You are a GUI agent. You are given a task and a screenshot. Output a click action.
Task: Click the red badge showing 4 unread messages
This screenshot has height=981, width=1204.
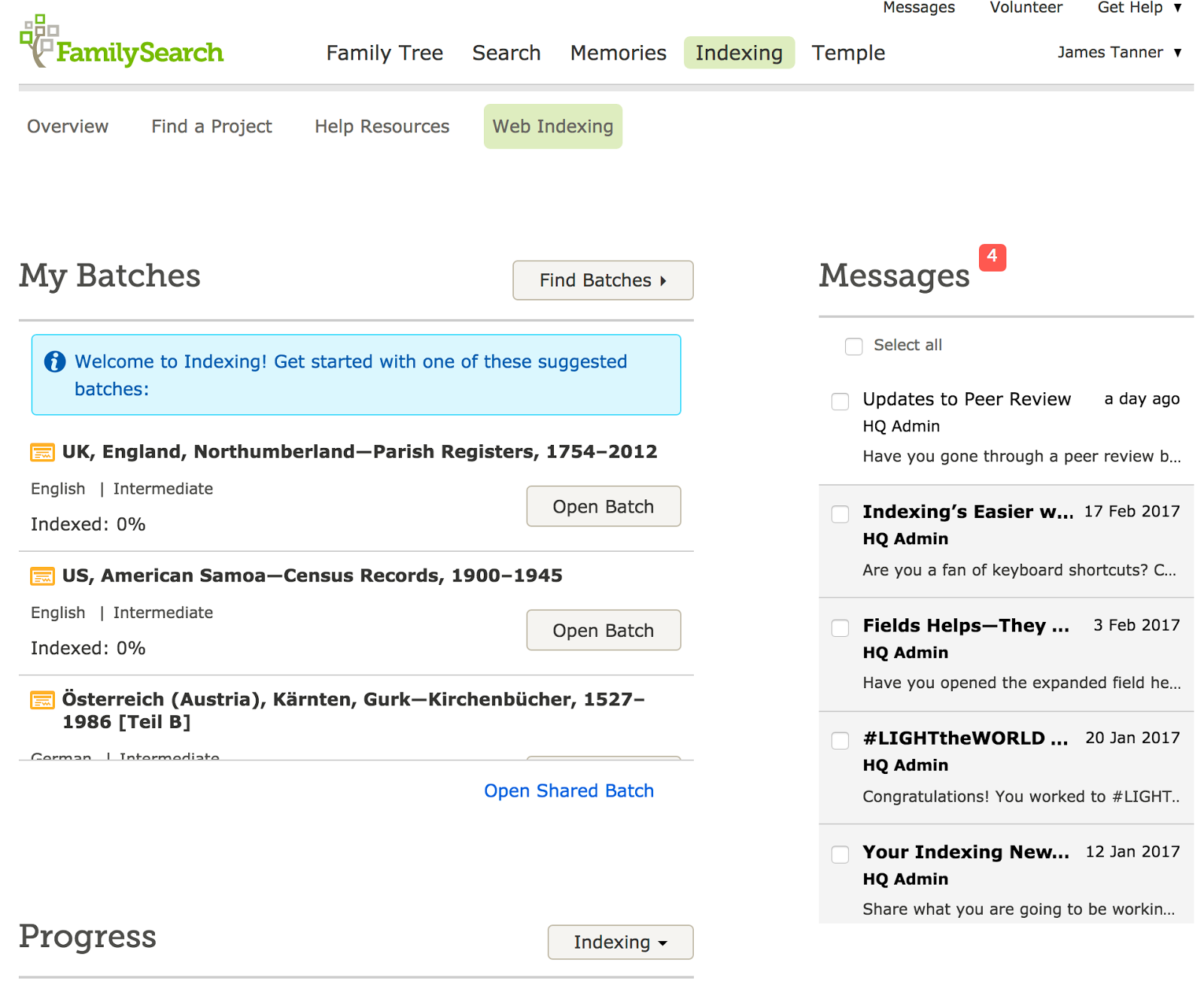[993, 257]
